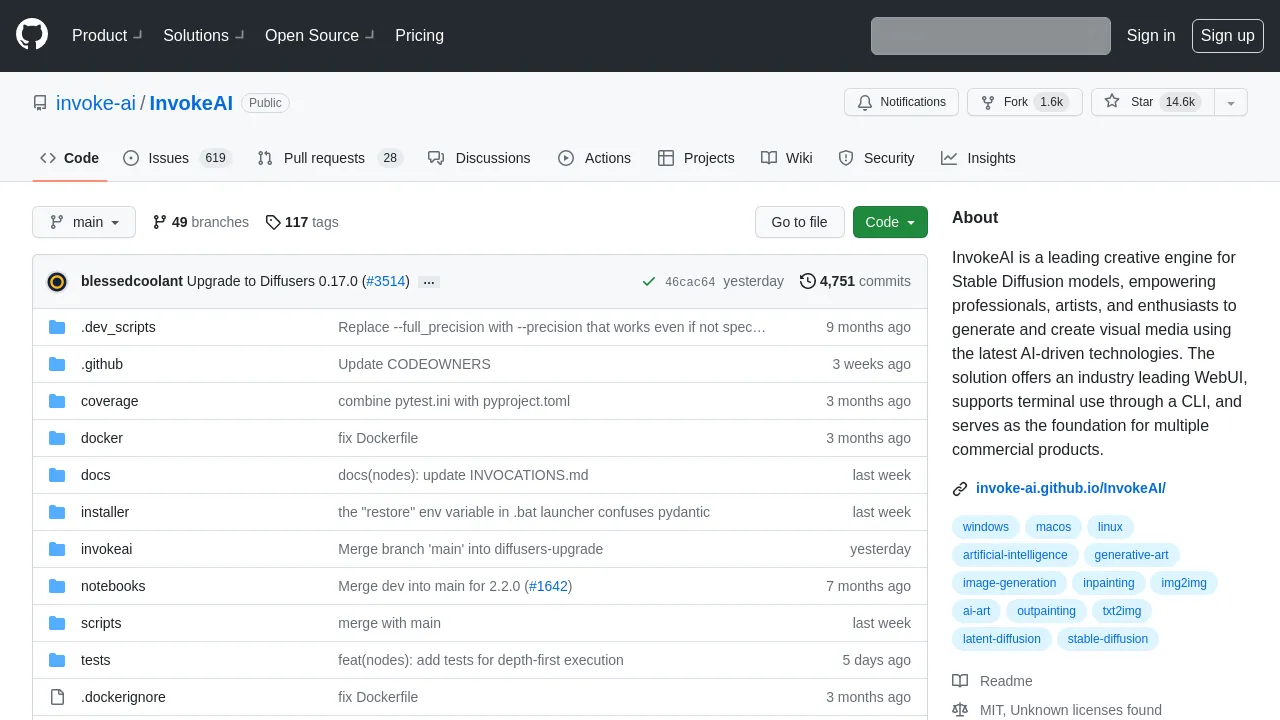
Task: Select the inpainting topic tag
Action: point(1109,583)
